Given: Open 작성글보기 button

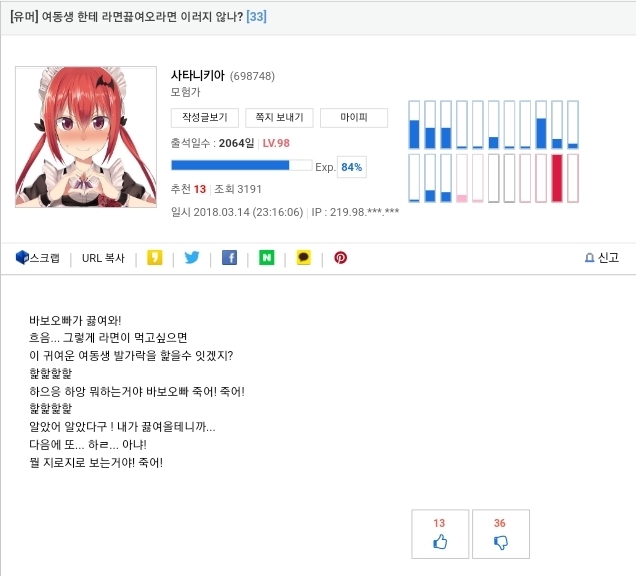Looking at the screenshot, I should click(205, 118).
